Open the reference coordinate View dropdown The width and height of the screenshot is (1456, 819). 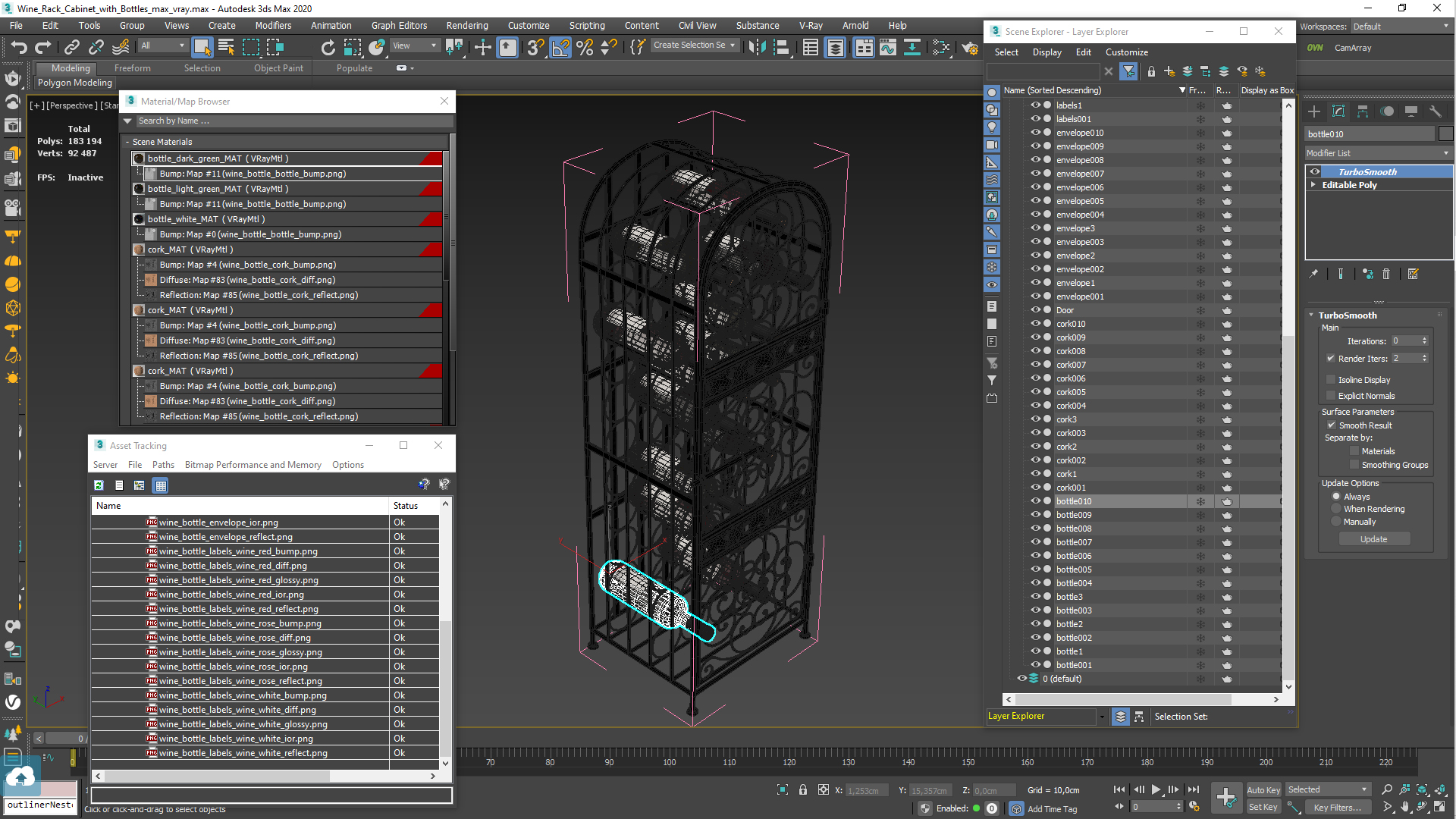tap(414, 45)
